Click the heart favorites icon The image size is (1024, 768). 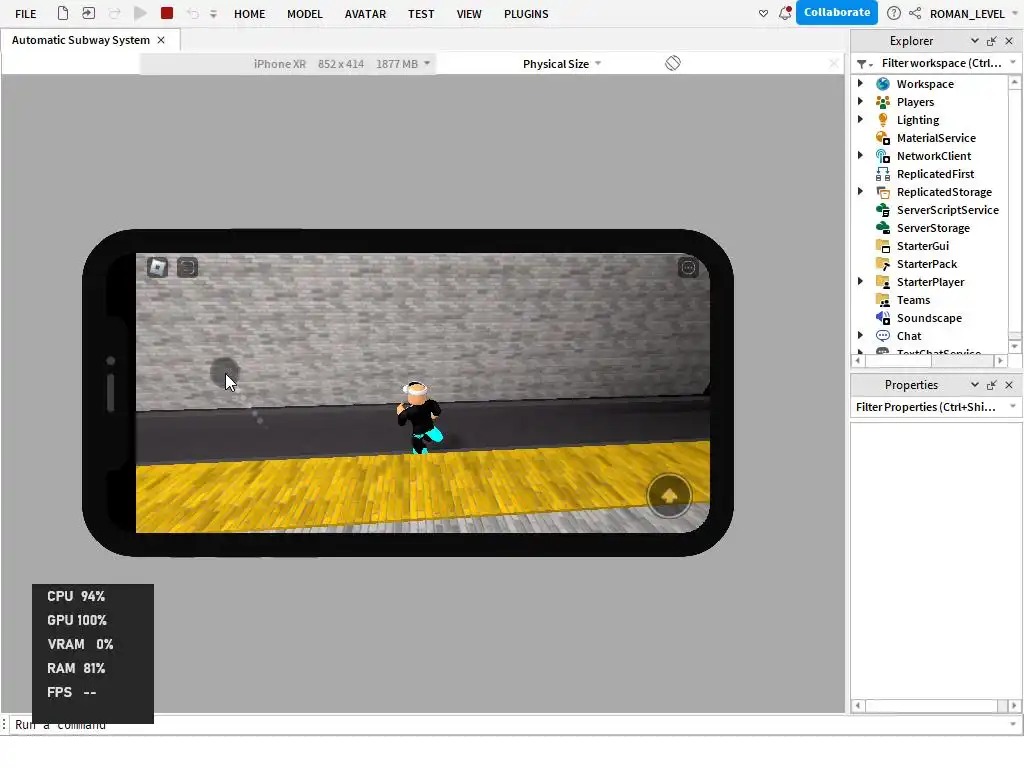(x=763, y=13)
